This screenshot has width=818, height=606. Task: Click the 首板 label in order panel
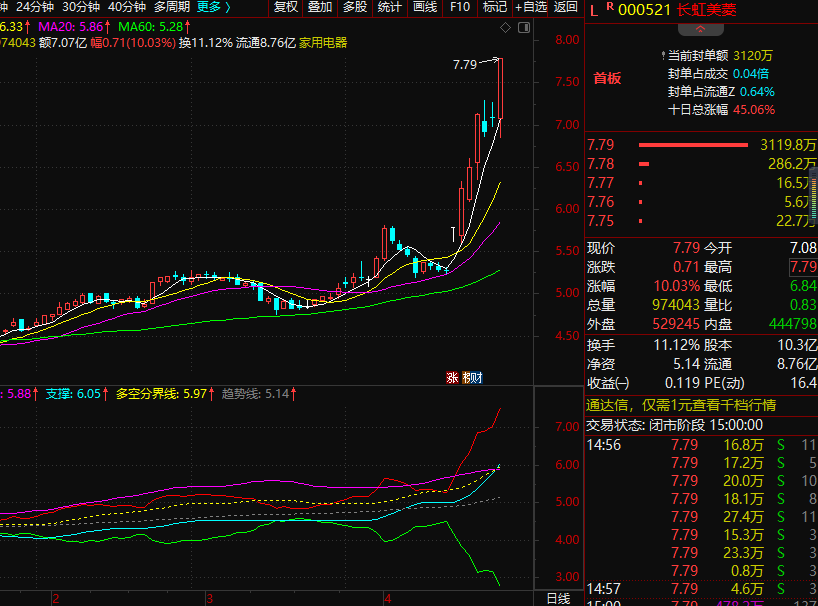(x=607, y=78)
